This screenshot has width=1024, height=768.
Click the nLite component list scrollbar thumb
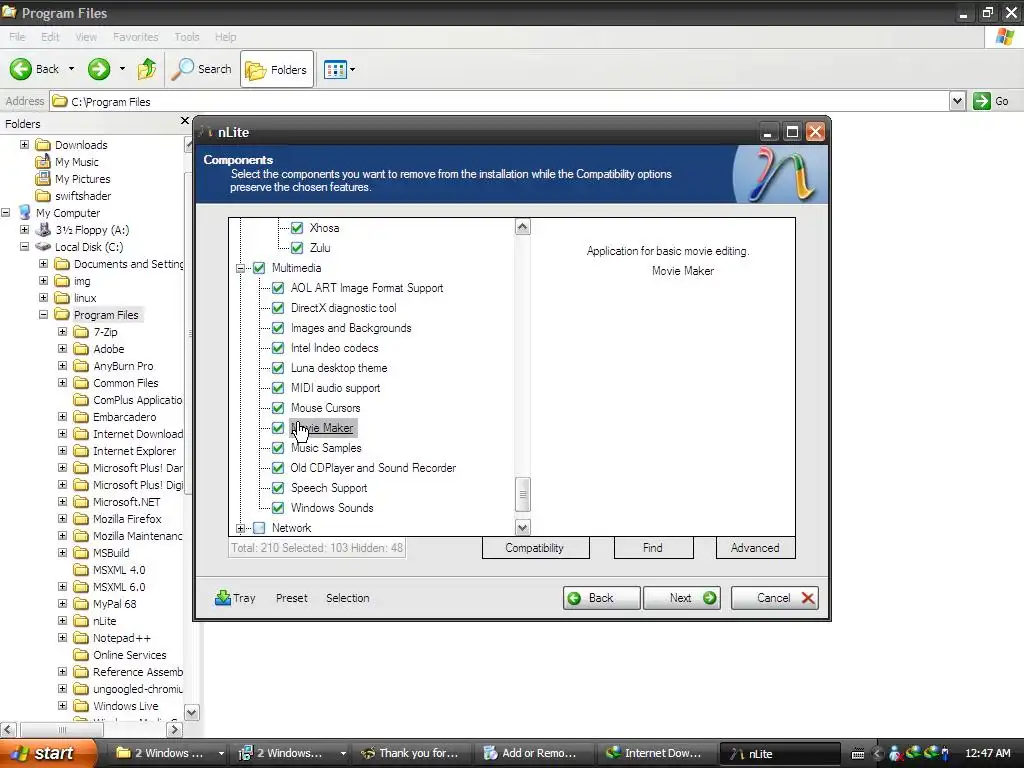pyautogui.click(x=522, y=494)
